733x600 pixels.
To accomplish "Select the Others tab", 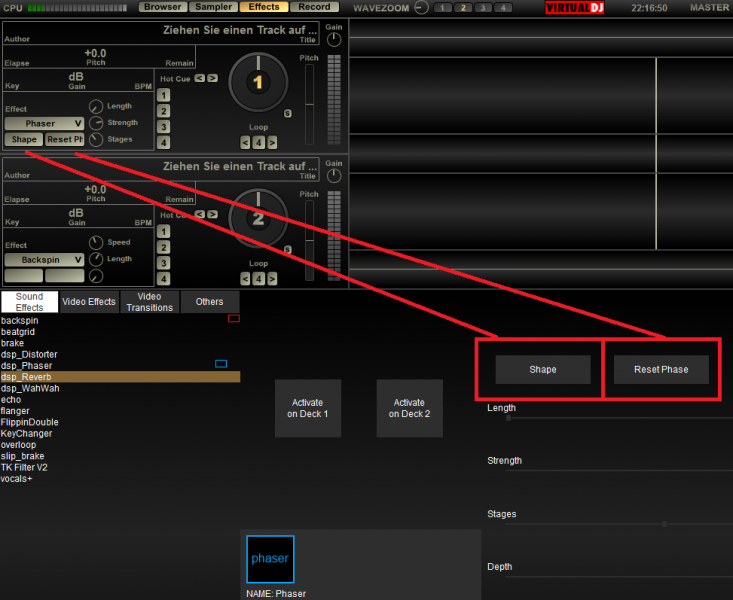I will 209,302.
